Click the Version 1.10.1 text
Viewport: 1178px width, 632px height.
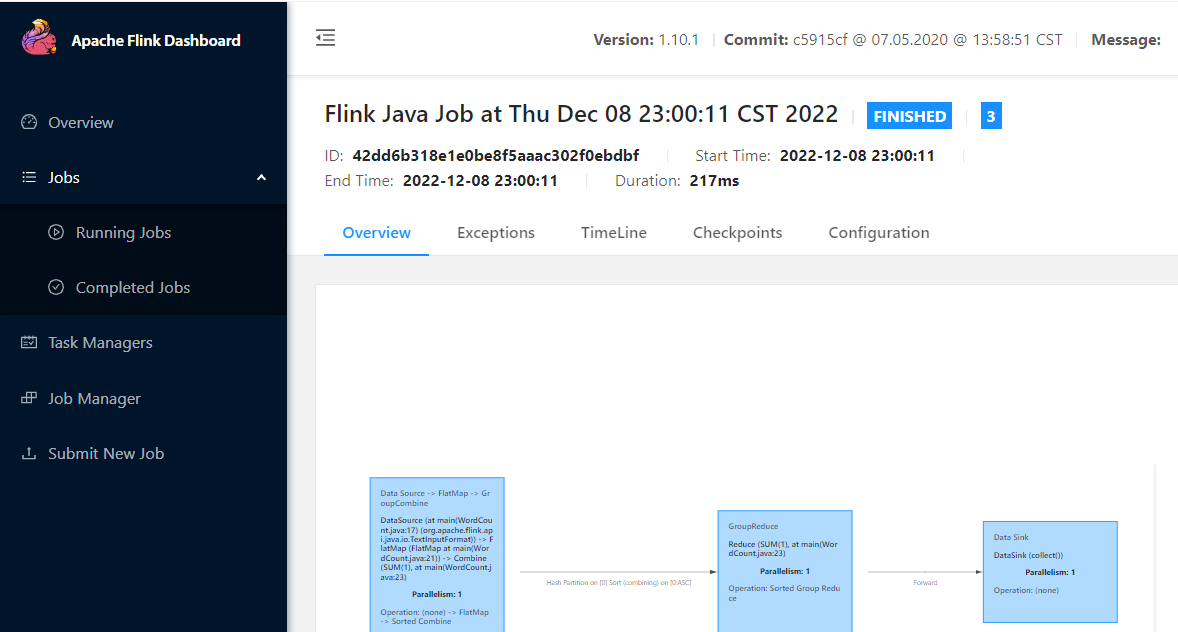[x=646, y=40]
